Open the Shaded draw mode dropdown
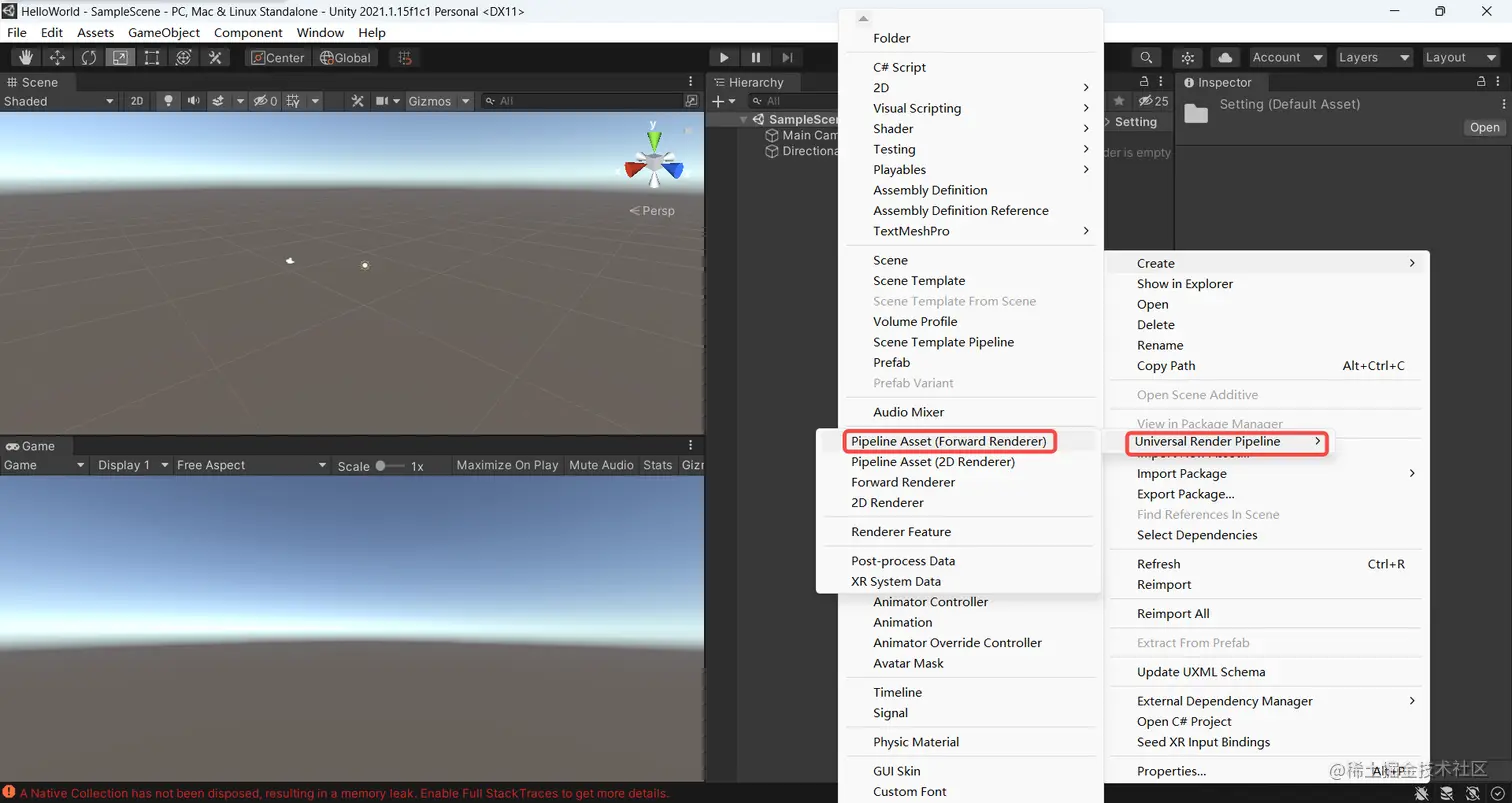Image resolution: width=1512 pixels, height=803 pixels. coord(59,101)
